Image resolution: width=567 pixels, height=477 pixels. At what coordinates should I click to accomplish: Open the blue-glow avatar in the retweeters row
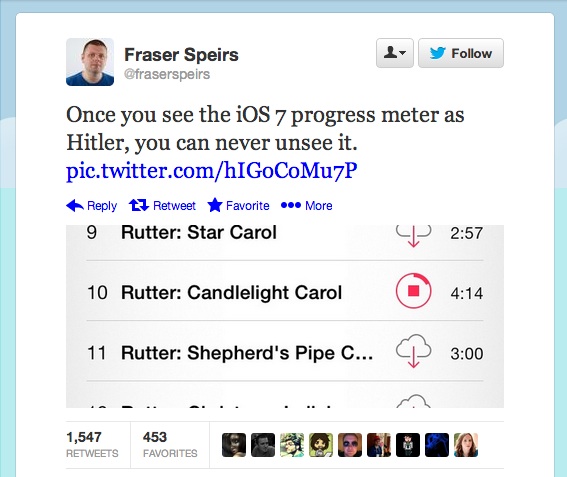(437, 445)
